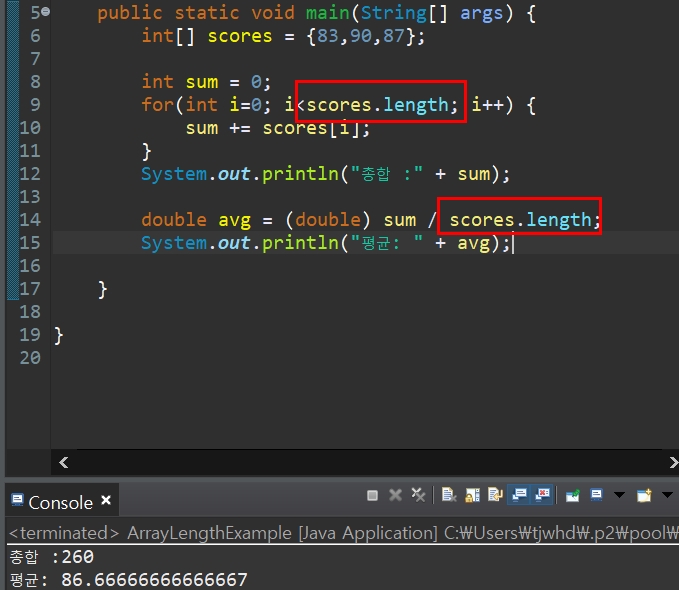This screenshot has height=590, width=679.
Task: Click line number 9 in the gutter
Action: [36, 104]
